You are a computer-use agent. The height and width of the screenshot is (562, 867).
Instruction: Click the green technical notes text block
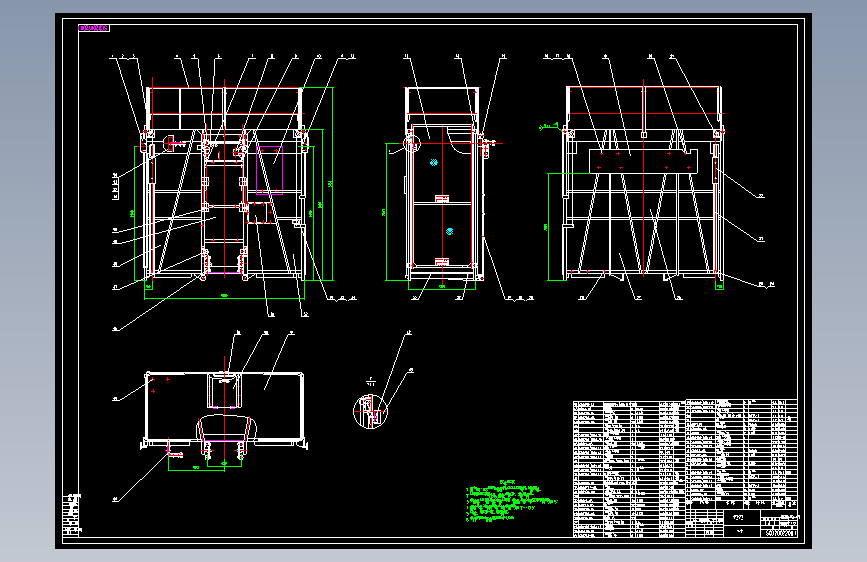pyautogui.click(x=511, y=502)
